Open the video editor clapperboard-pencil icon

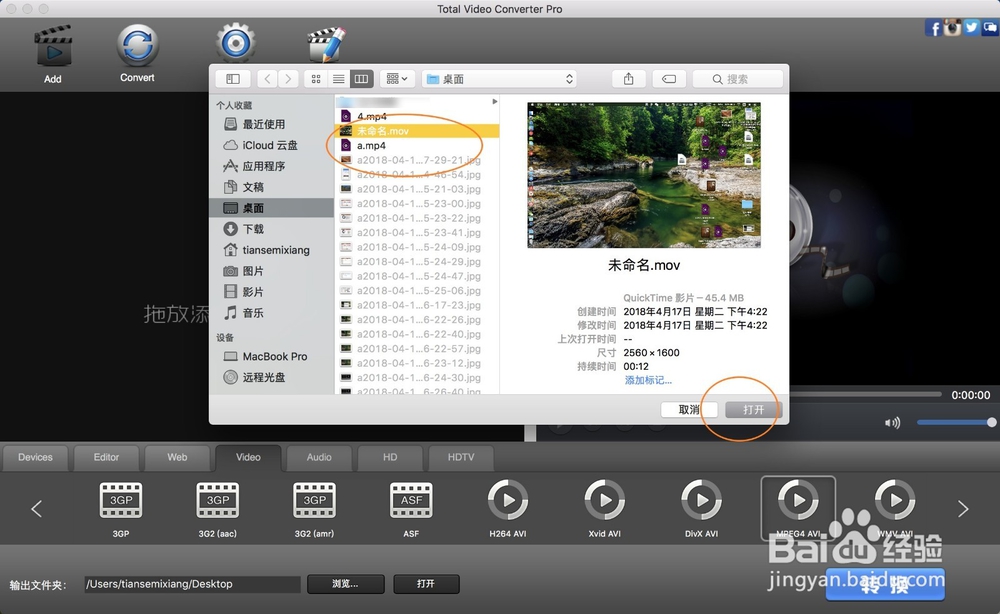(x=326, y=44)
